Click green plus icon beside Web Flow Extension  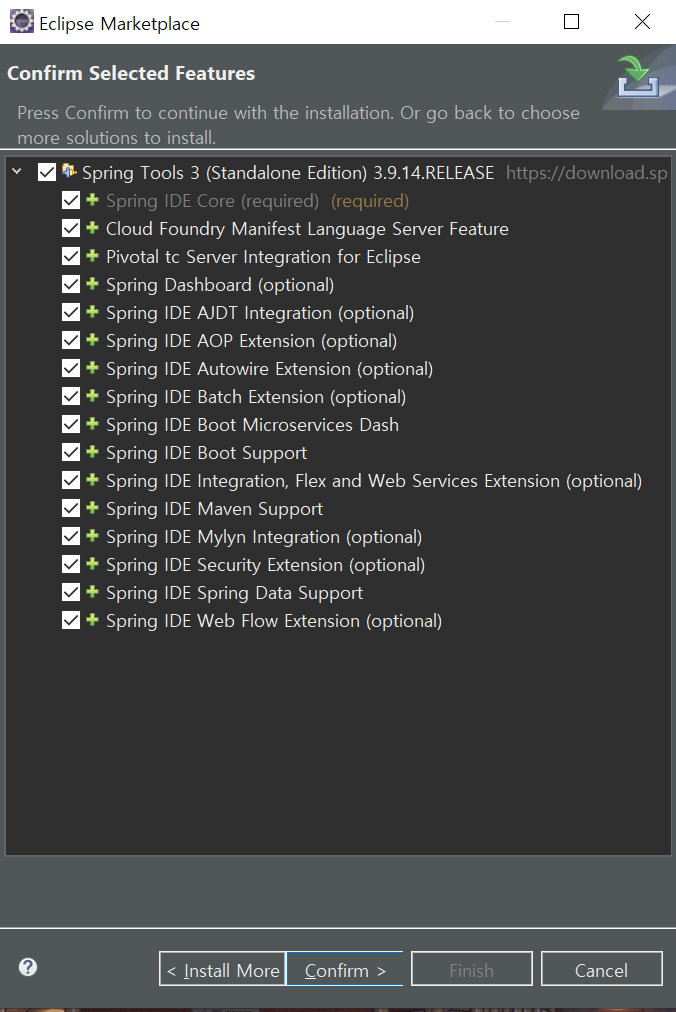(92, 620)
